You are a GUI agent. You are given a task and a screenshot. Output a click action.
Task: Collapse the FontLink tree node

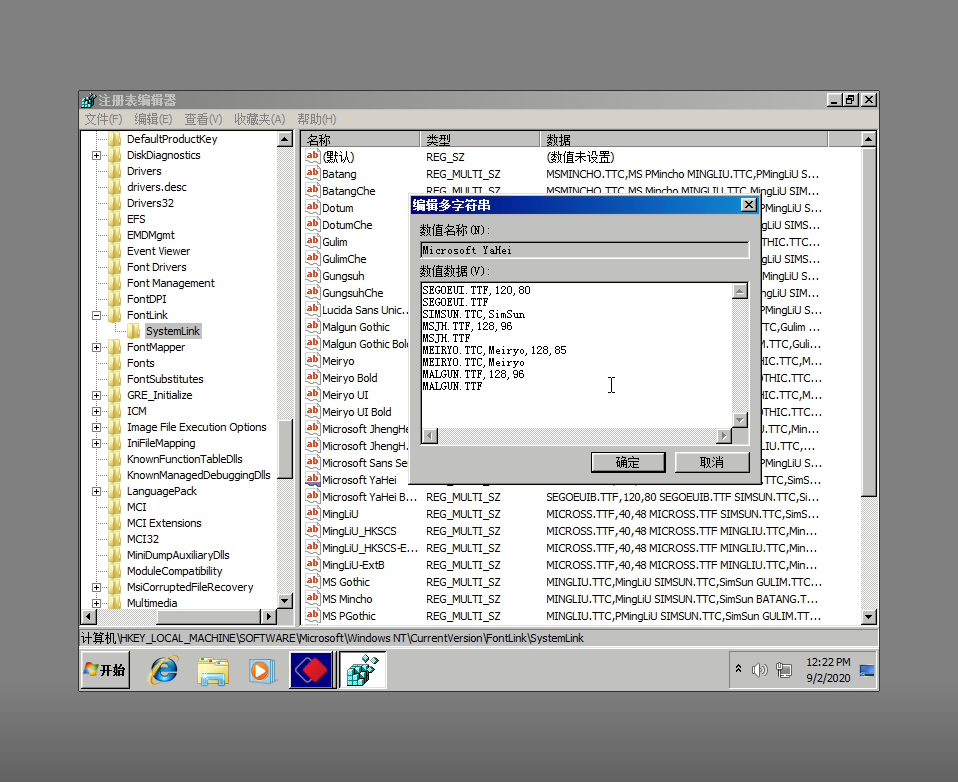(97, 315)
